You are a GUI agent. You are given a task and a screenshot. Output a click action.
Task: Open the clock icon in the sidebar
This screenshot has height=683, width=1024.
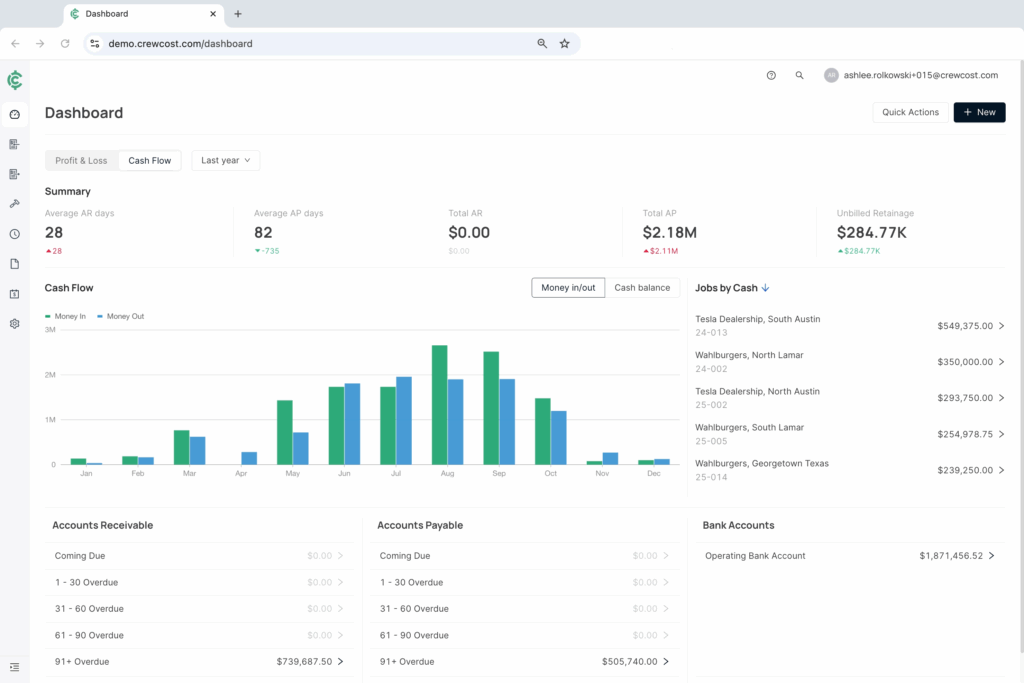[x=14, y=234]
